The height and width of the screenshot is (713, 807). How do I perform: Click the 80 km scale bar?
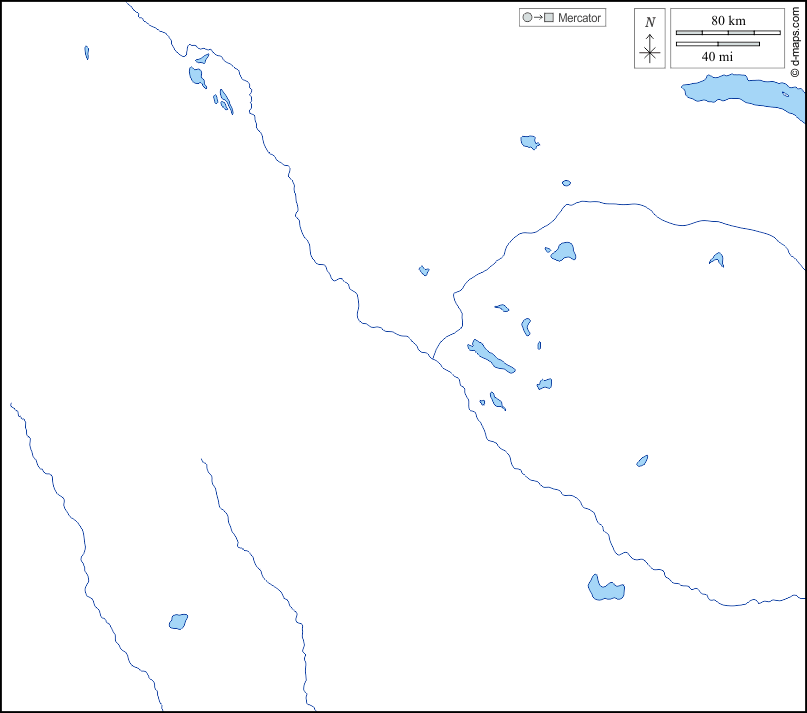coord(728,33)
